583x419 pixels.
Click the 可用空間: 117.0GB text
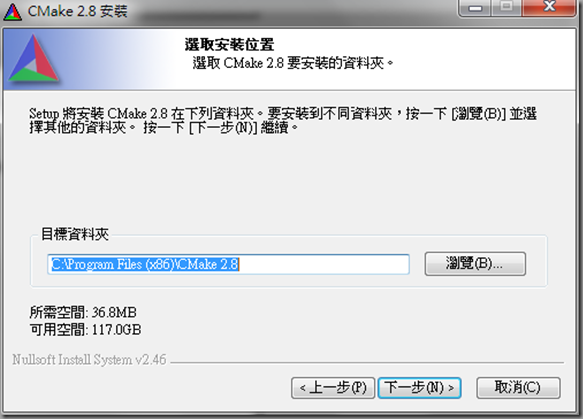tap(85, 329)
